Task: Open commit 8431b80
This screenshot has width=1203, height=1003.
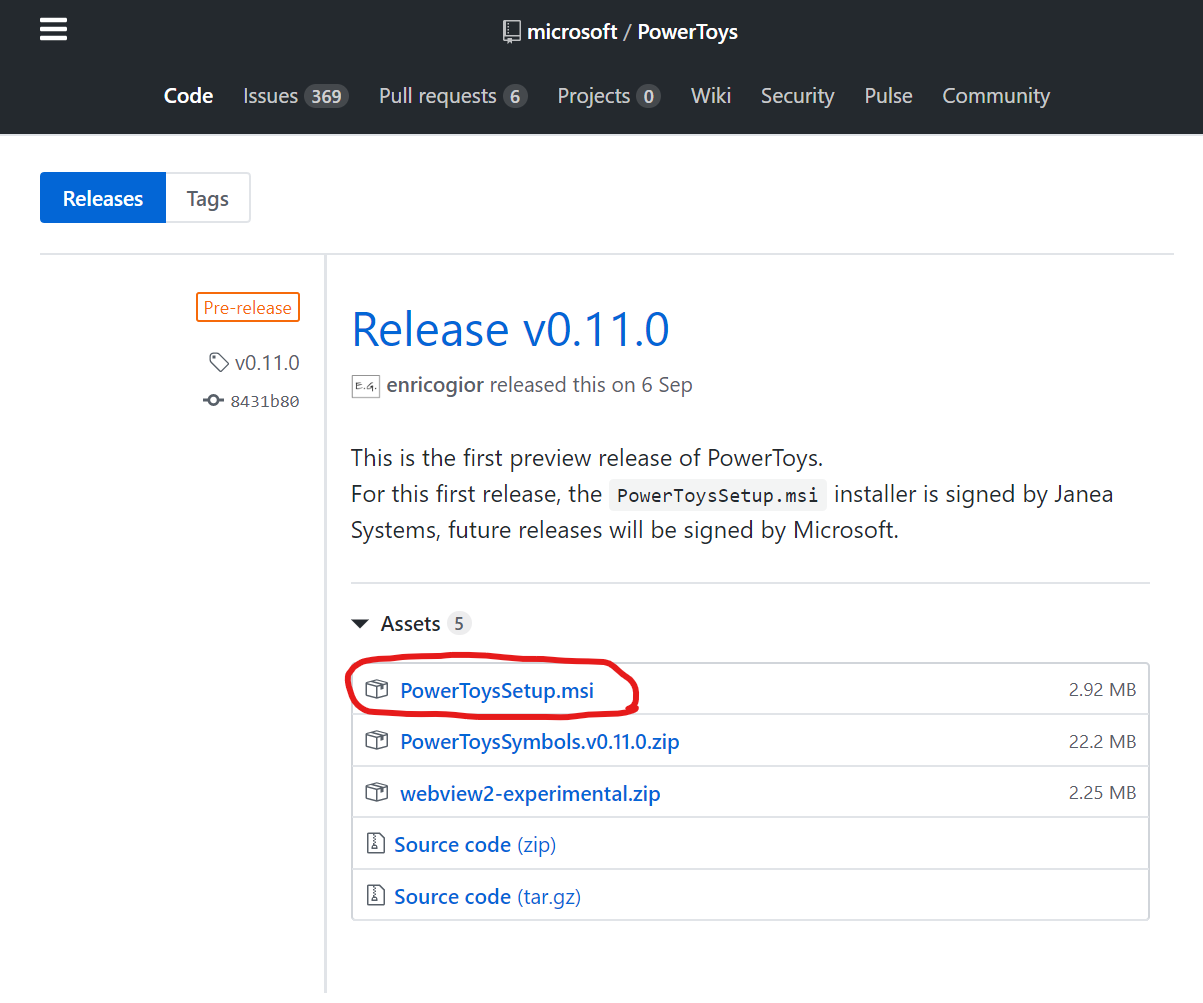Action: tap(264, 401)
